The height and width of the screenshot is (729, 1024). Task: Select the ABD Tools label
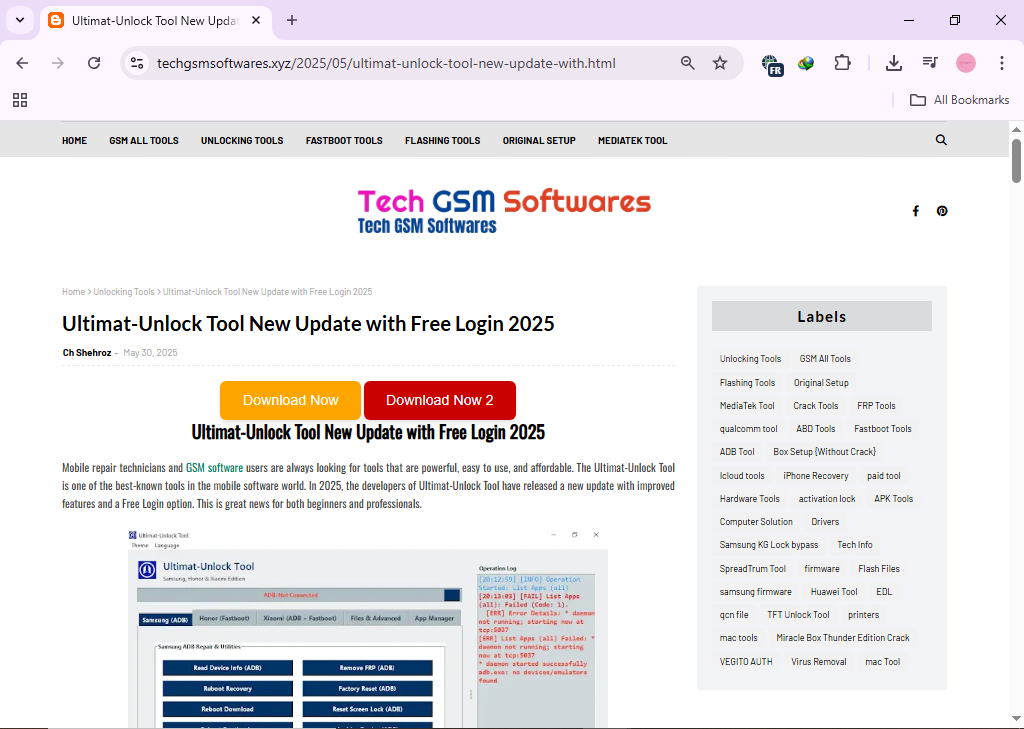816,429
